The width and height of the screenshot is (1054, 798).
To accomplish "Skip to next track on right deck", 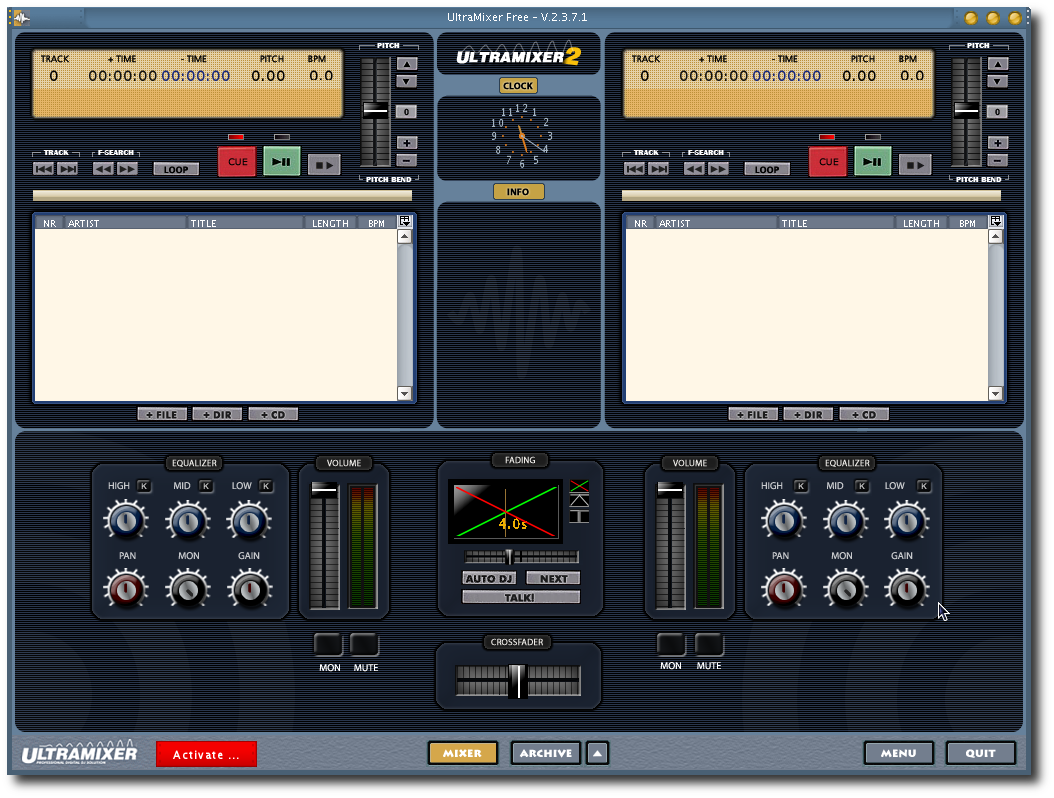I will point(658,169).
